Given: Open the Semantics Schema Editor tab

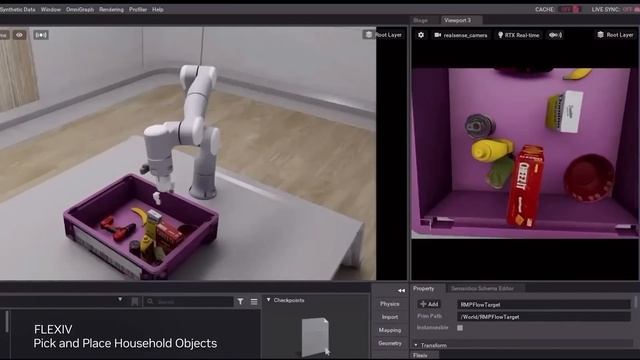Looking at the screenshot, I should [482, 289].
